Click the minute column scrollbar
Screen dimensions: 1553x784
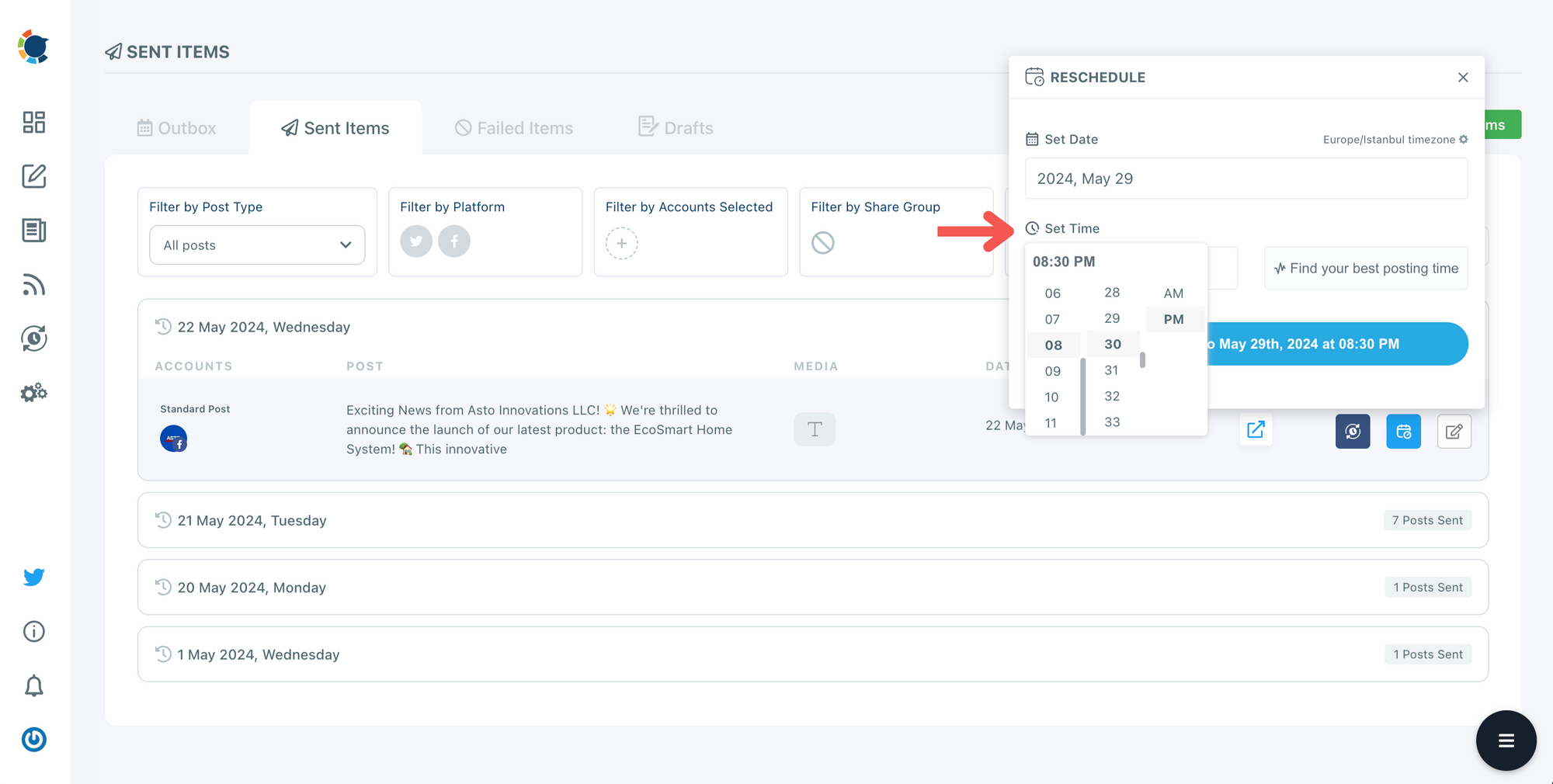click(x=1142, y=360)
